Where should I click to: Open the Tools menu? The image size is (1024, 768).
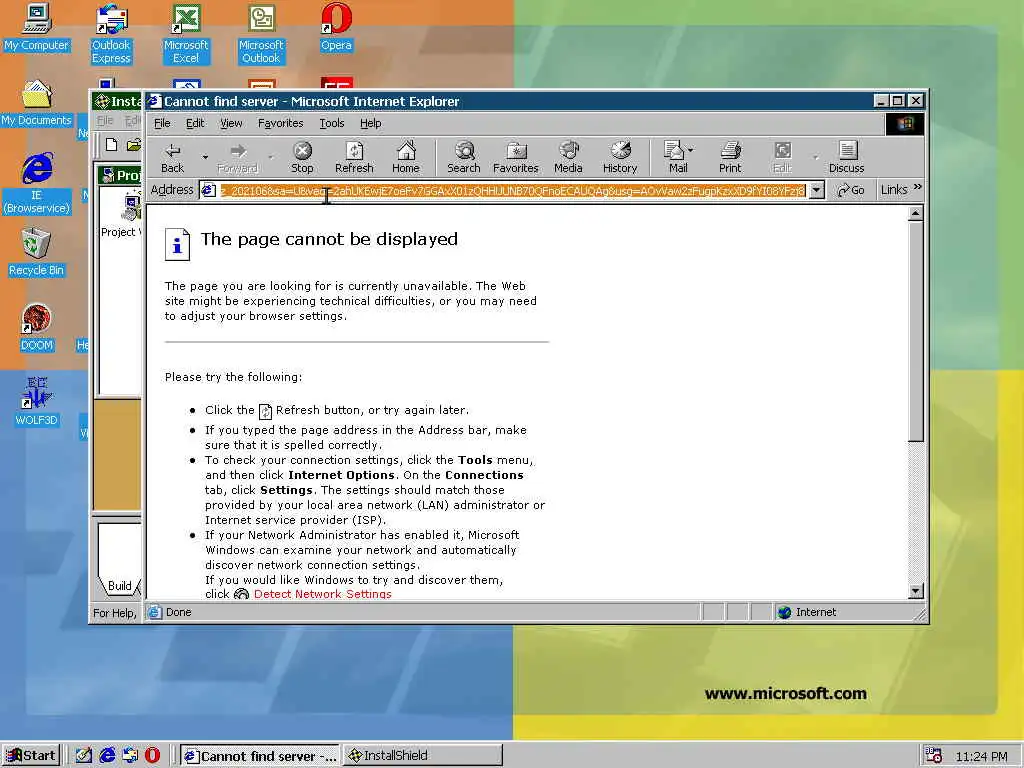coord(332,123)
